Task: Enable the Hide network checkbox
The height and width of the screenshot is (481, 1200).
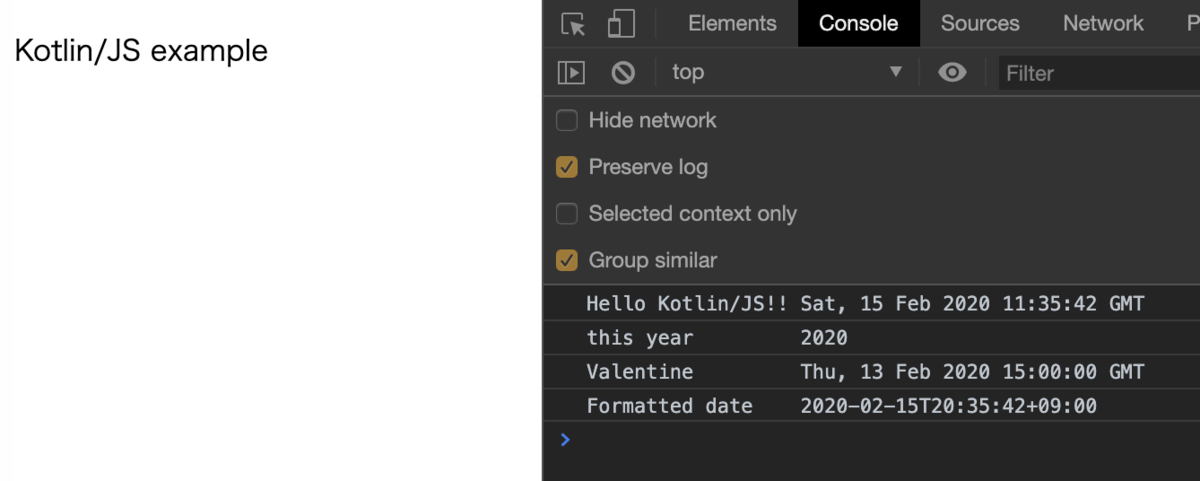Action: 567,121
